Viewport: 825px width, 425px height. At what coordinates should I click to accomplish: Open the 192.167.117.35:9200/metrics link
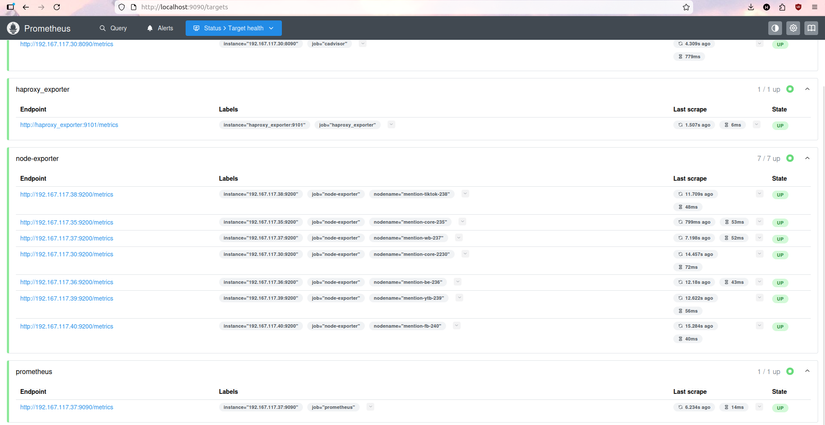pos(66,222)
